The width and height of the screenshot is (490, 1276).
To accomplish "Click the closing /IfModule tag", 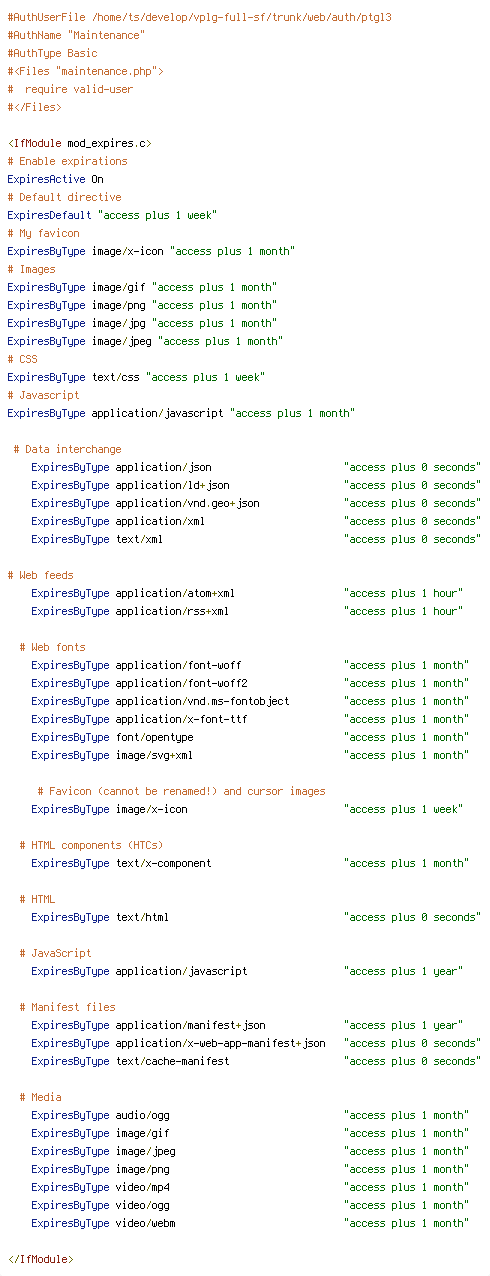I will click(x=40, y=1260).
